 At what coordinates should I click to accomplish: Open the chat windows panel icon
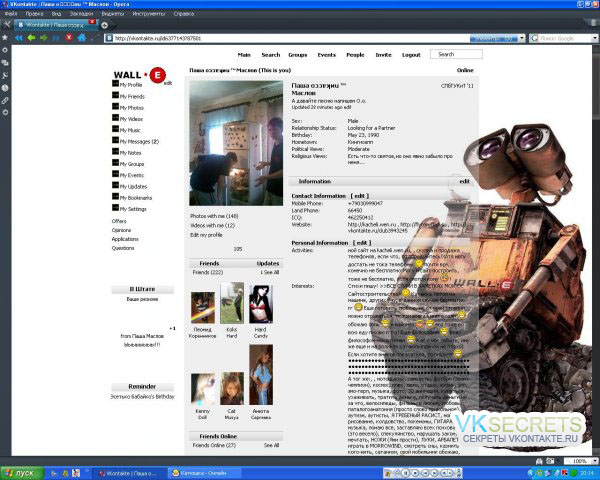coord(5,63)
